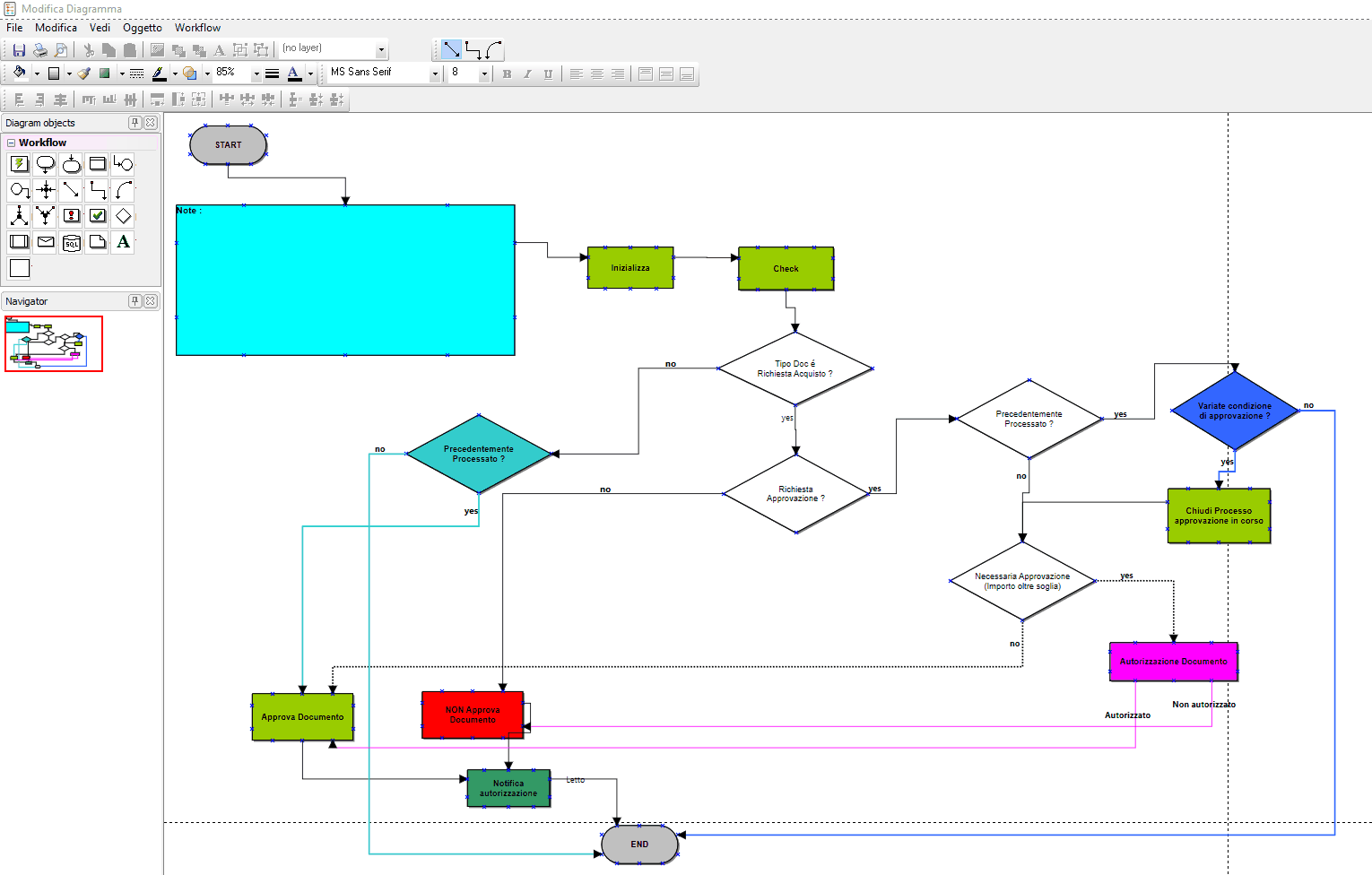Pick the text label A object
The height and width of the screenshot is (875, 1372).
[x=124, y=241]
